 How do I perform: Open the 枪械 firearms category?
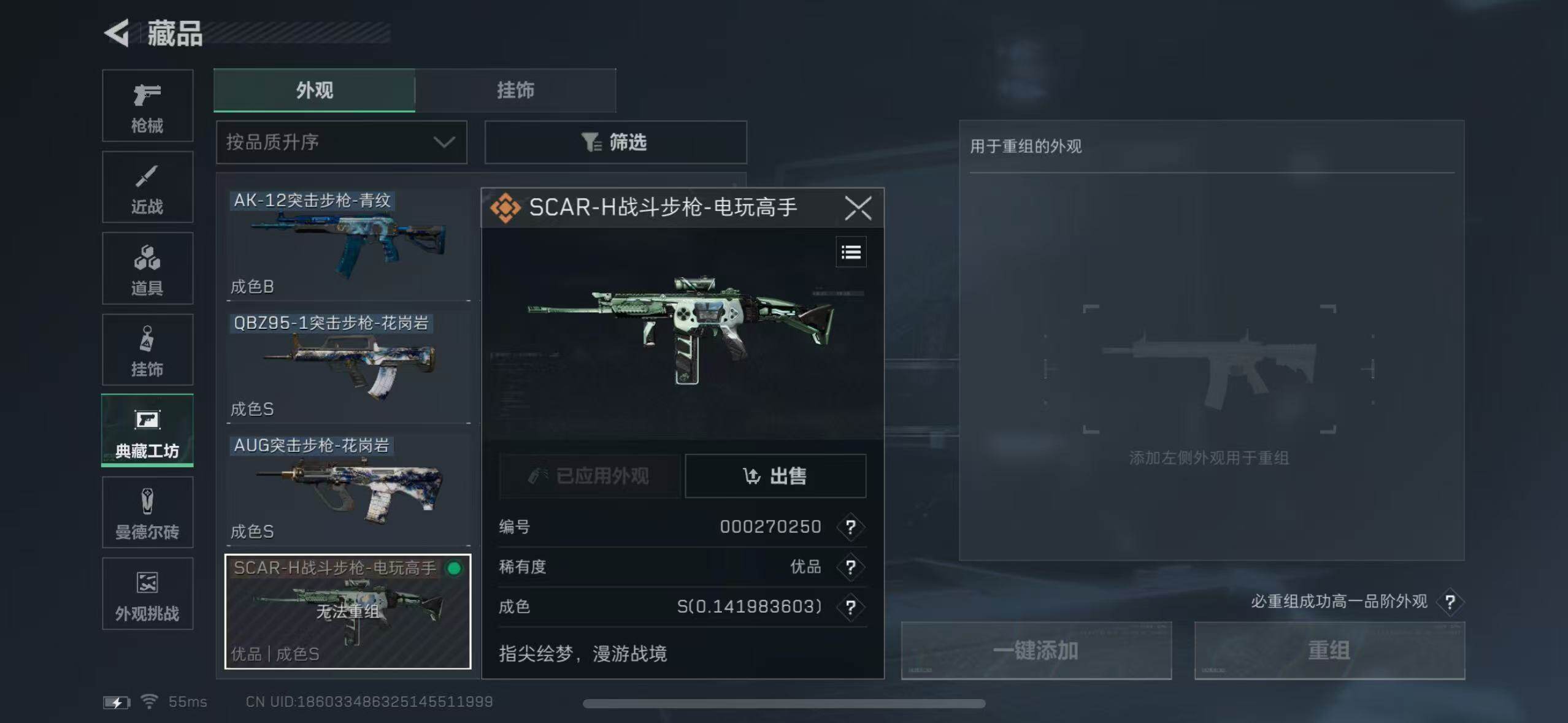(x=147, y=105)
